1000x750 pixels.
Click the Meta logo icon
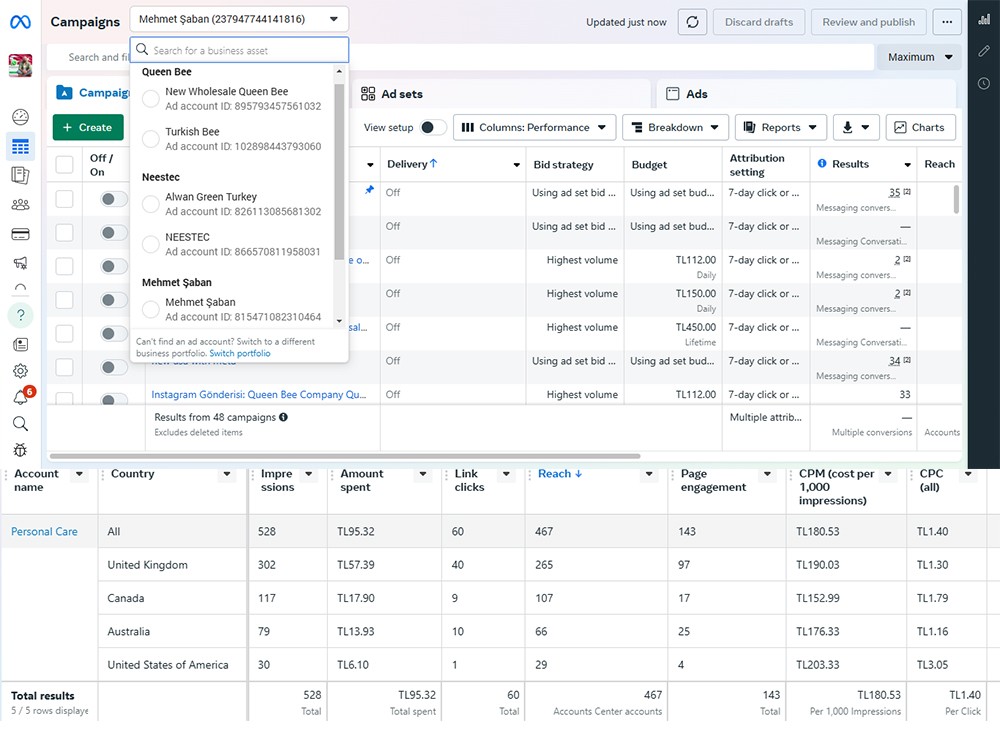tap(20, 22)
